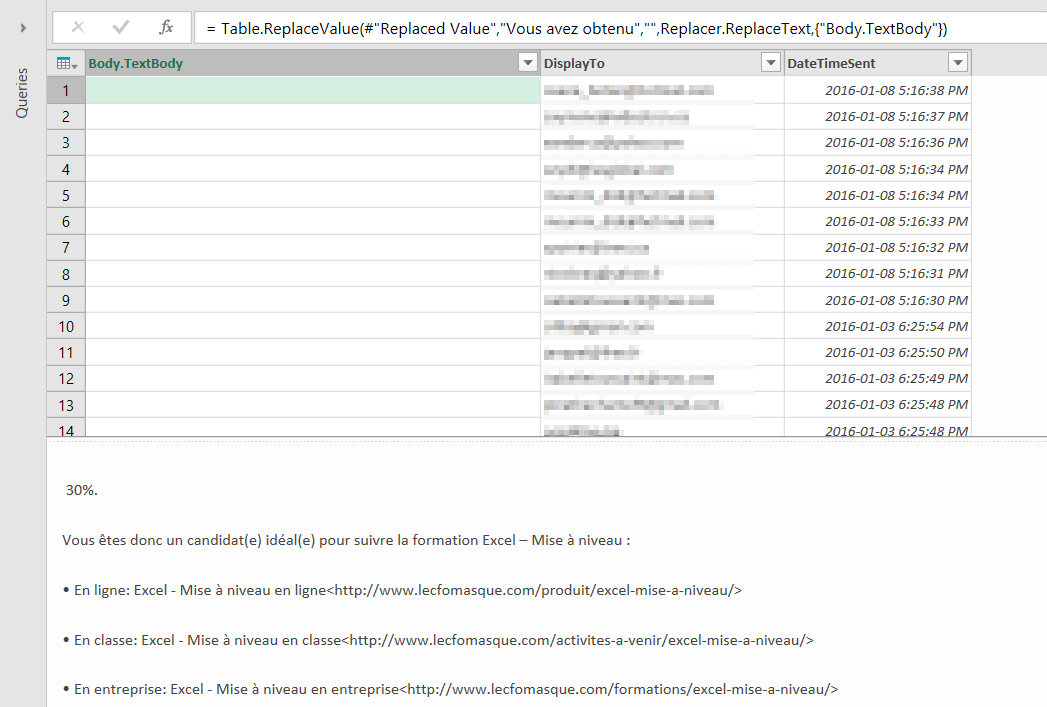This screenshot has height=707, width=1047.
Task: Open Body.TextBody column filter dropdown
Action: pos(528,63)
